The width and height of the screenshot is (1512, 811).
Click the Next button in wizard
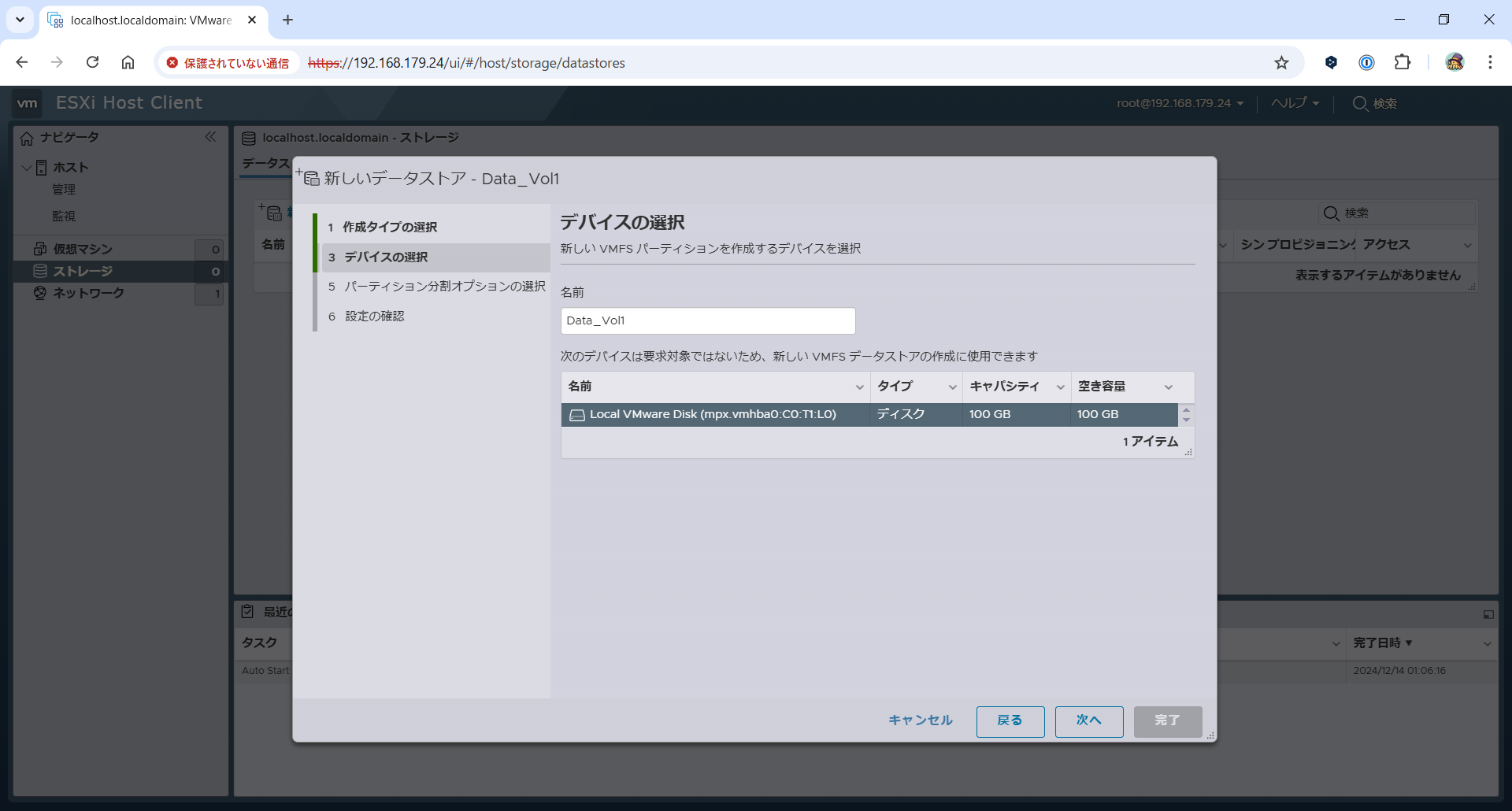click(1089, 721)
